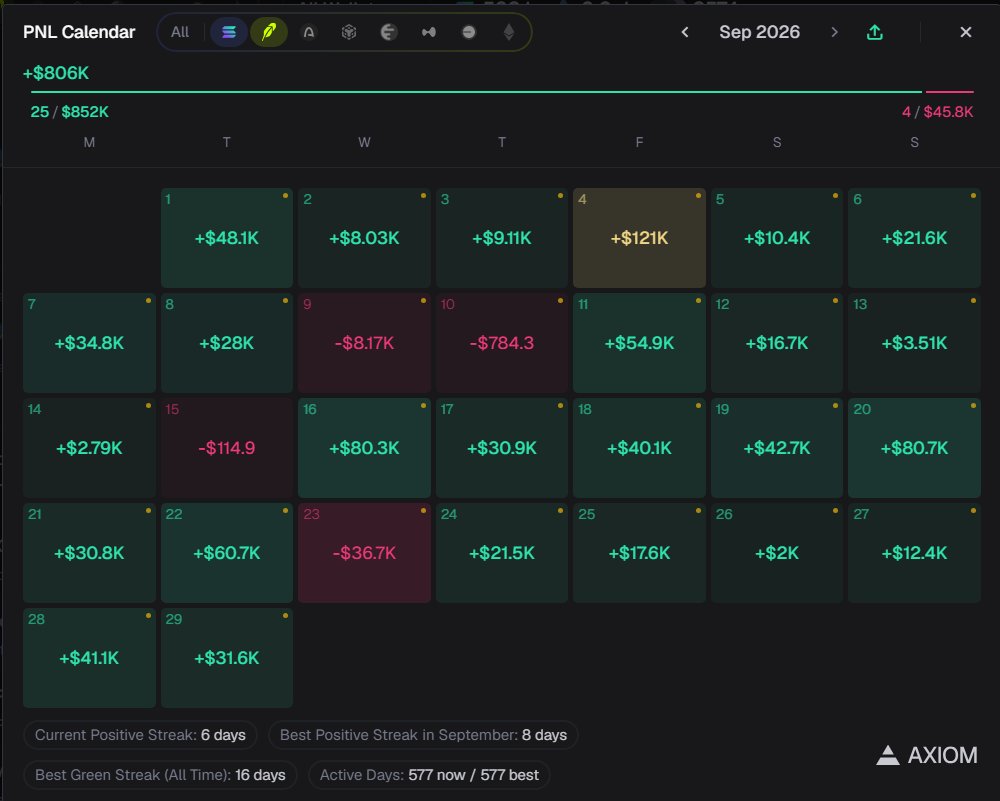Screen dimensions: 1000x801
Task: Open day 17 cell with +$30.9K
Action: [502, 448]
